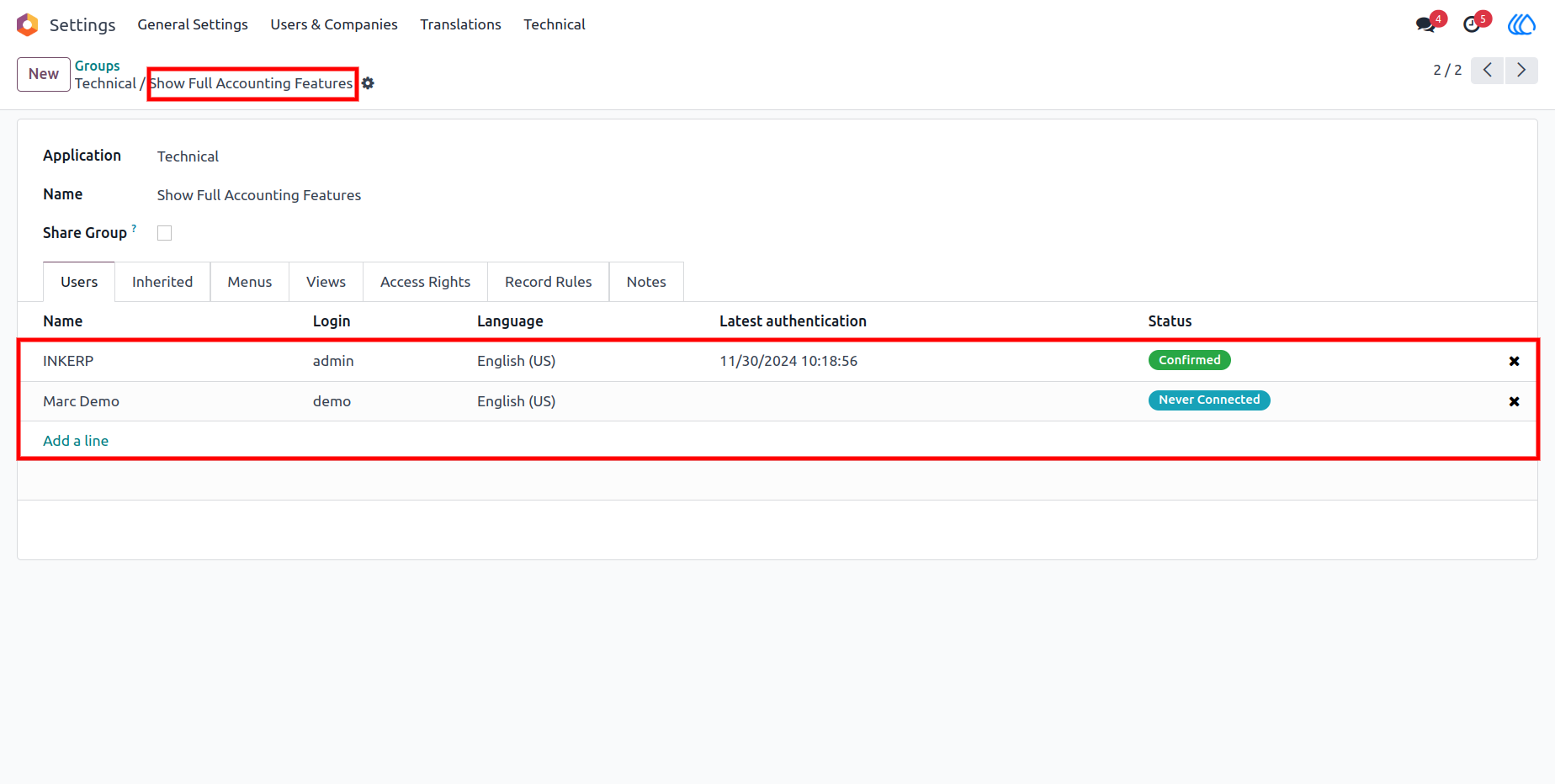Click the 2 / 2 pager counter

[x=1447, y=70]
